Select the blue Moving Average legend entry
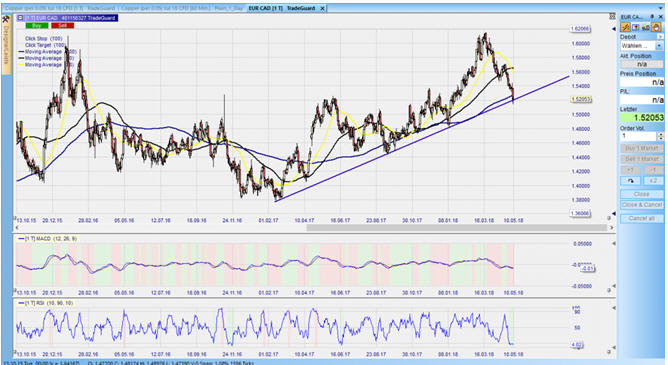The width and height of the screenshot is (668, 365). pyautogui.click(x=46, y=52)
